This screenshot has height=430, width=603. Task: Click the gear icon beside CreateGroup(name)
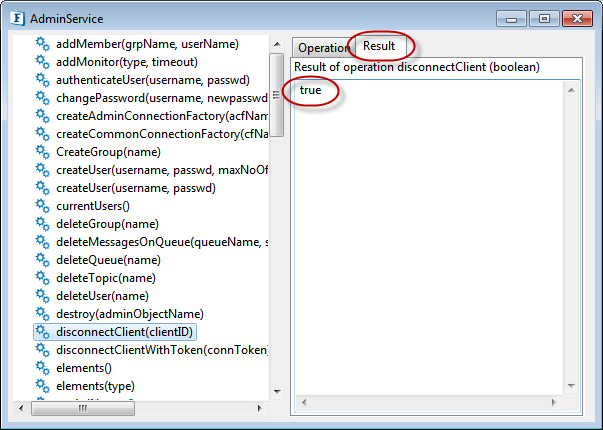point(42,152)
